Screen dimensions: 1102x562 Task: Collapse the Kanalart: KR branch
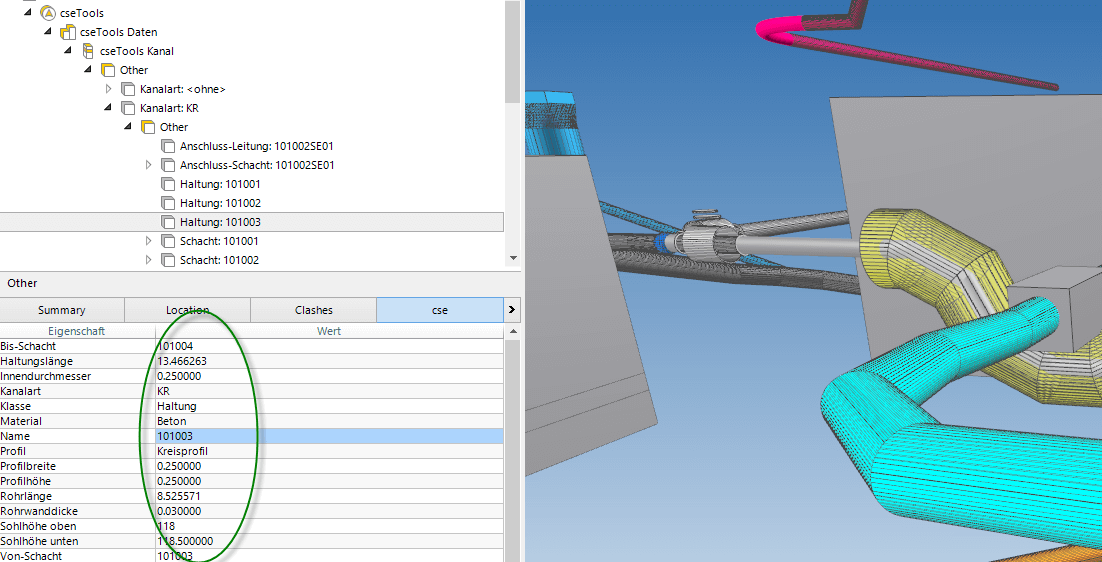coord(109,108)
